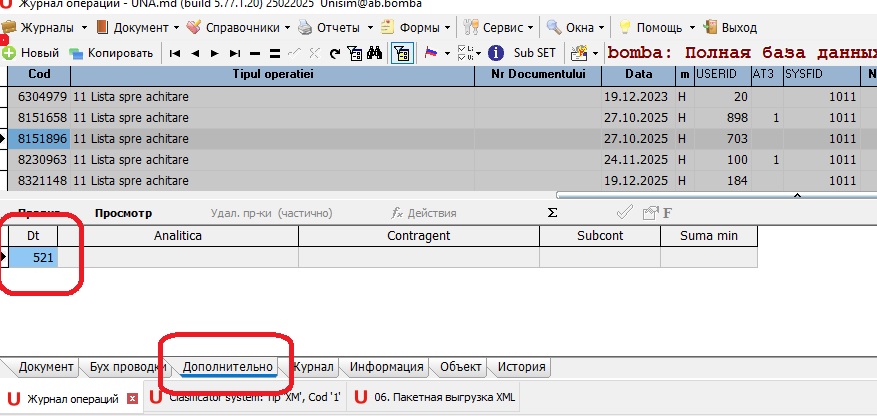Select the Cod 8151896 cell

pos(39,139)
